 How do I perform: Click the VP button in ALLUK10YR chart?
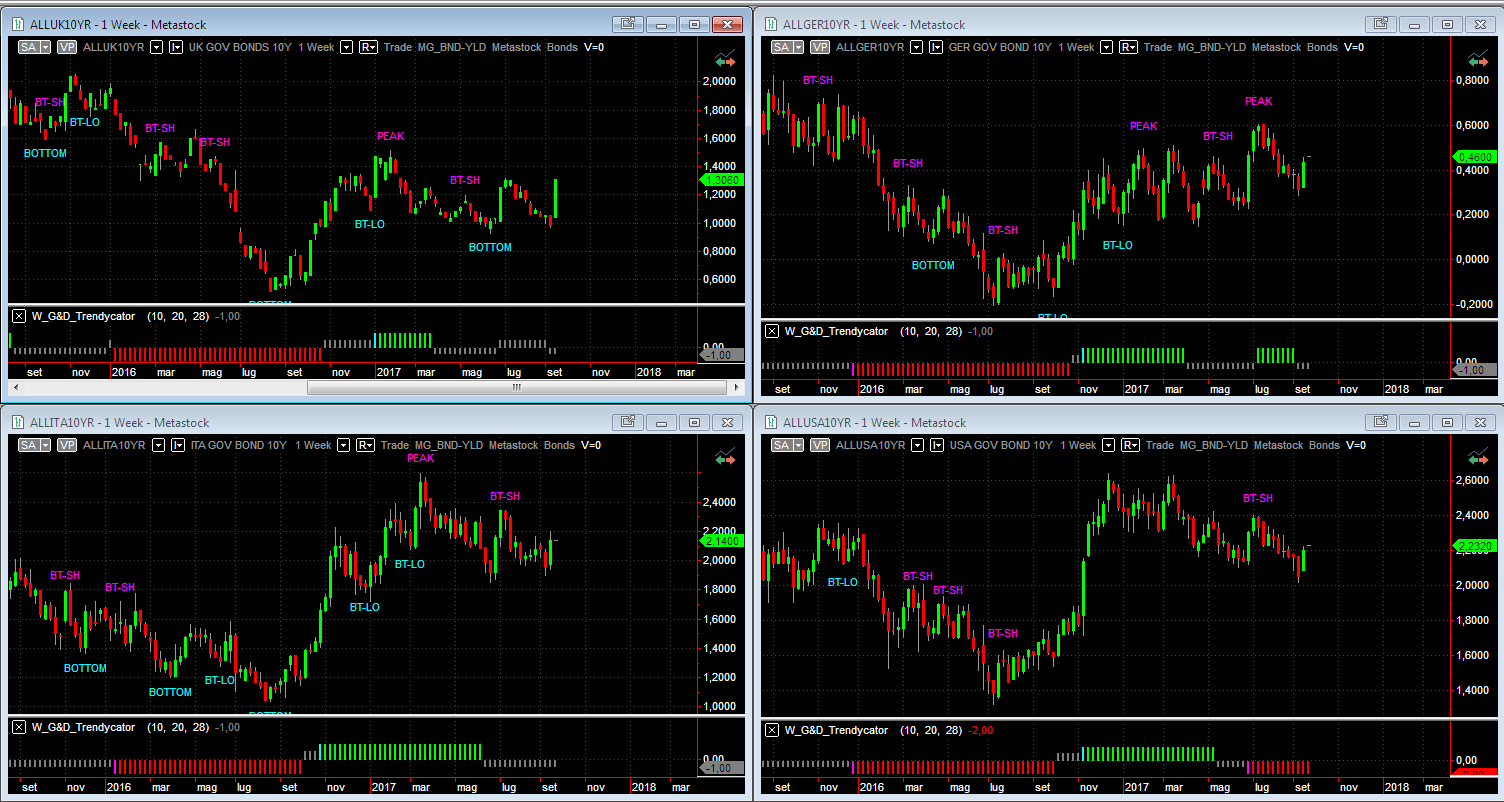click(67, 47)
